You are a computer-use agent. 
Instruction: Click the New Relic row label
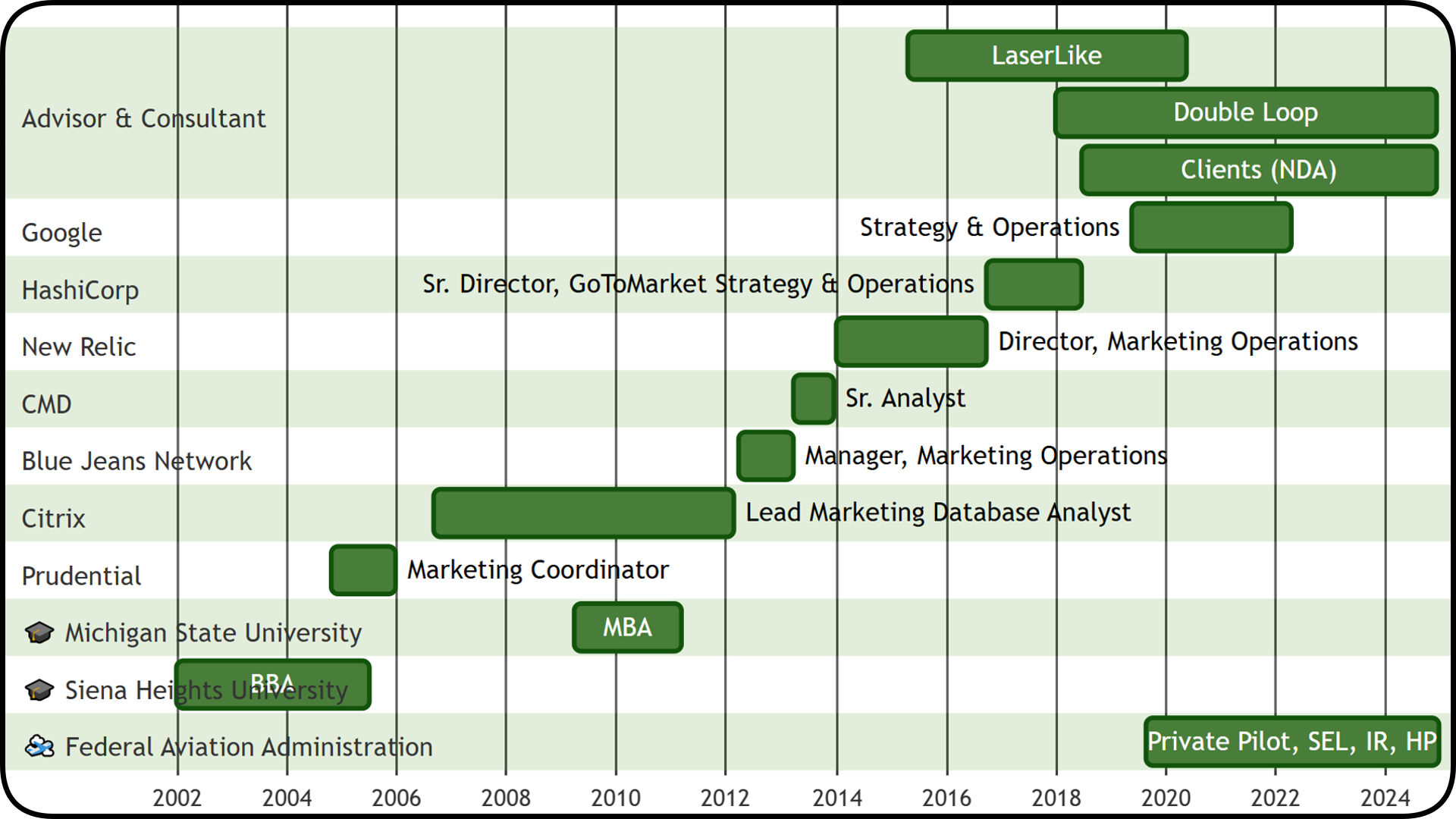[79, 347]
